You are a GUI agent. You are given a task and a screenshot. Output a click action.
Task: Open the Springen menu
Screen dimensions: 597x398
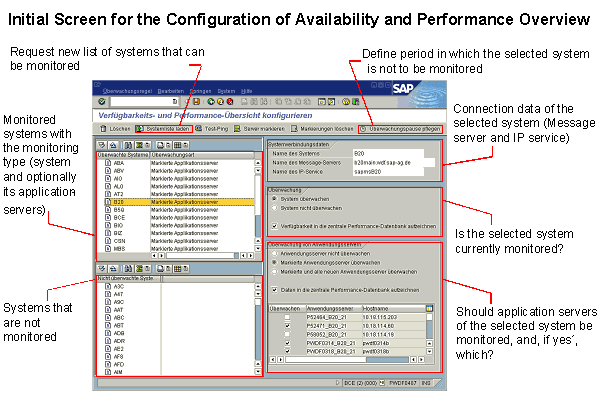point(200,91)
